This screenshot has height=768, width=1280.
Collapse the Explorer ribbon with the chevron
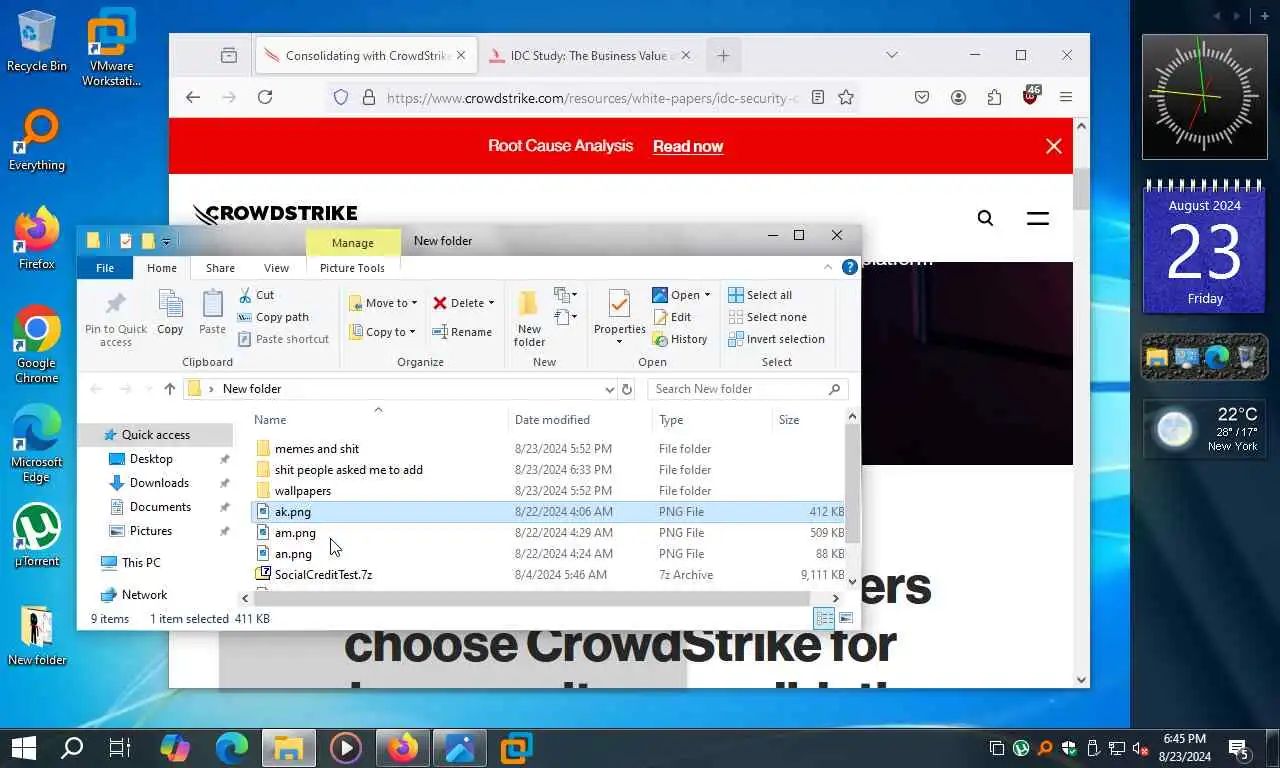828,267
